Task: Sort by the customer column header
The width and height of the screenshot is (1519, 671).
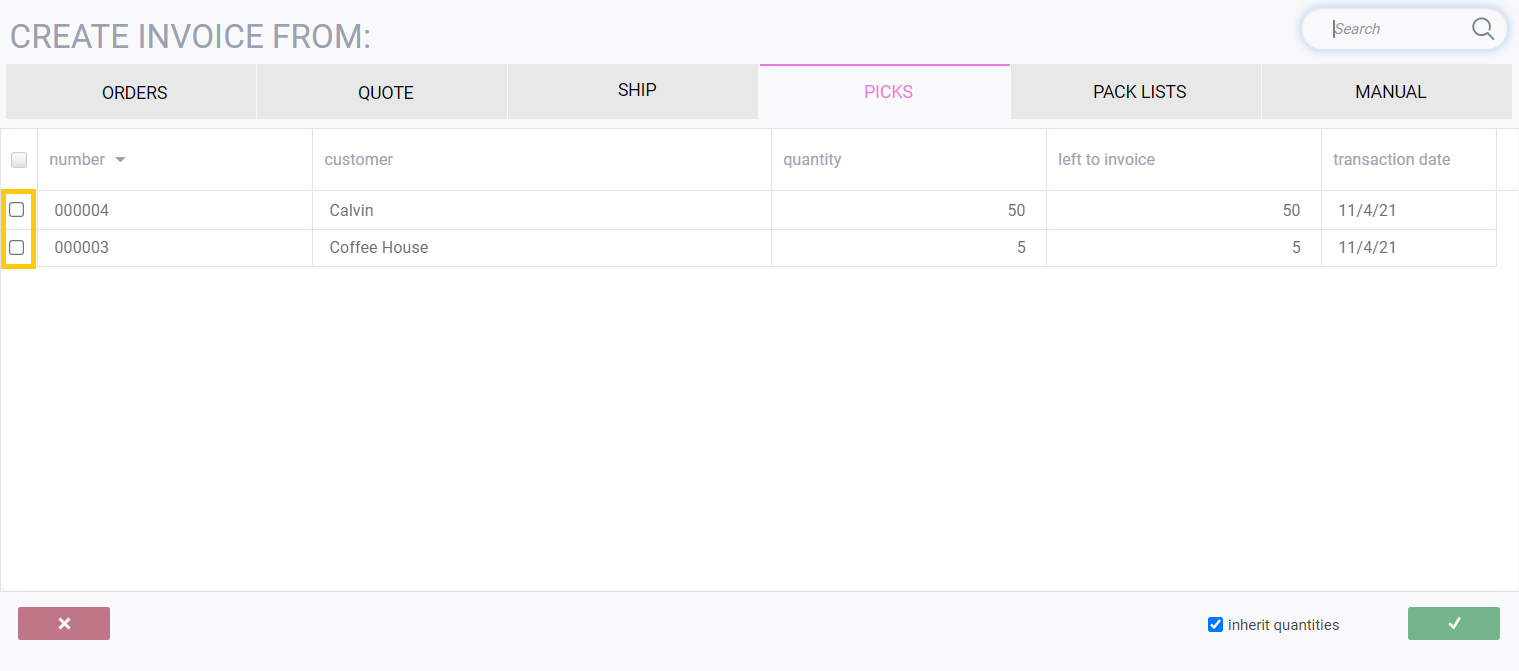Action: [359, 160]
